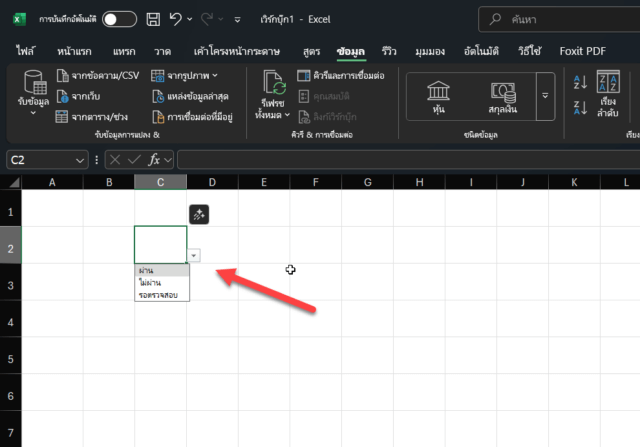Click the formula bar Cancel X icon

115,160
